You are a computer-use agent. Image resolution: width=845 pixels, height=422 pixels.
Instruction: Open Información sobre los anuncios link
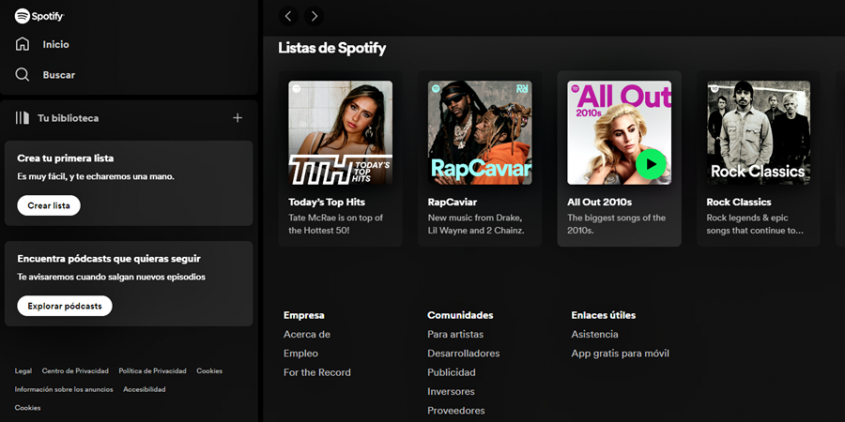tap(64, 389)
